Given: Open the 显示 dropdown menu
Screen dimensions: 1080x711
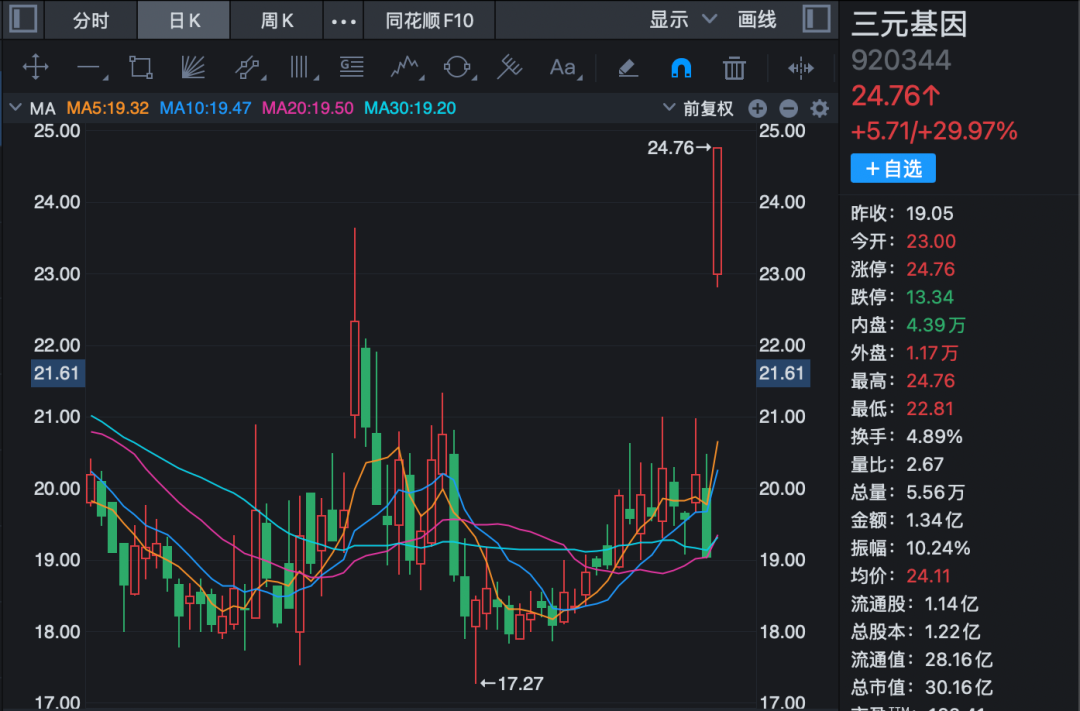Looking at the screenshot, I should click(683, 19).
